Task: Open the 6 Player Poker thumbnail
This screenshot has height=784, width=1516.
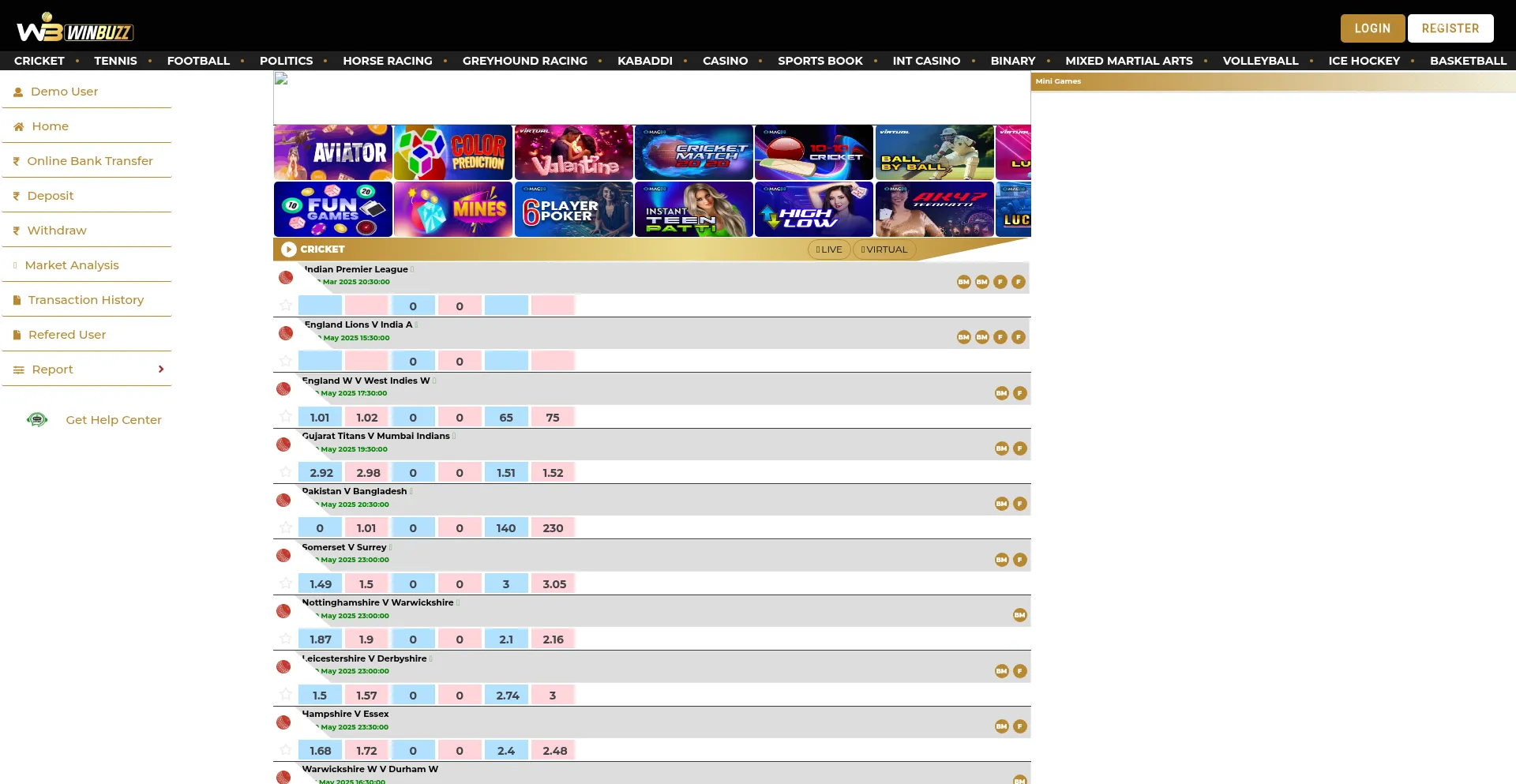Action: [574, 209]
